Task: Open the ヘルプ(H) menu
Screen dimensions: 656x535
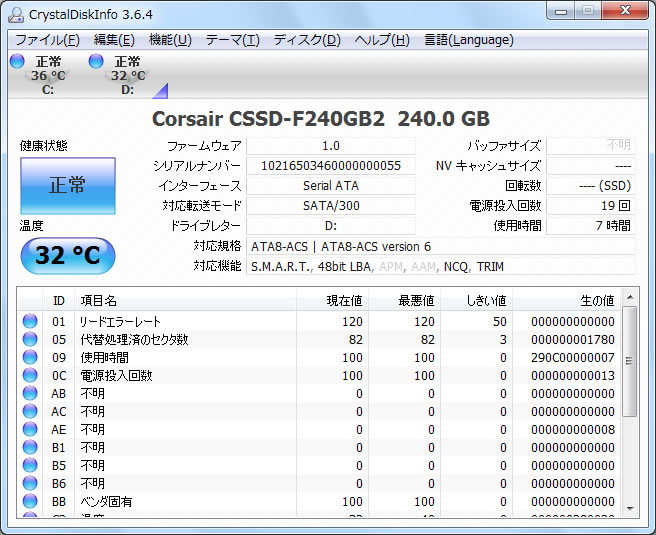Action: click(x=382, y=40)
